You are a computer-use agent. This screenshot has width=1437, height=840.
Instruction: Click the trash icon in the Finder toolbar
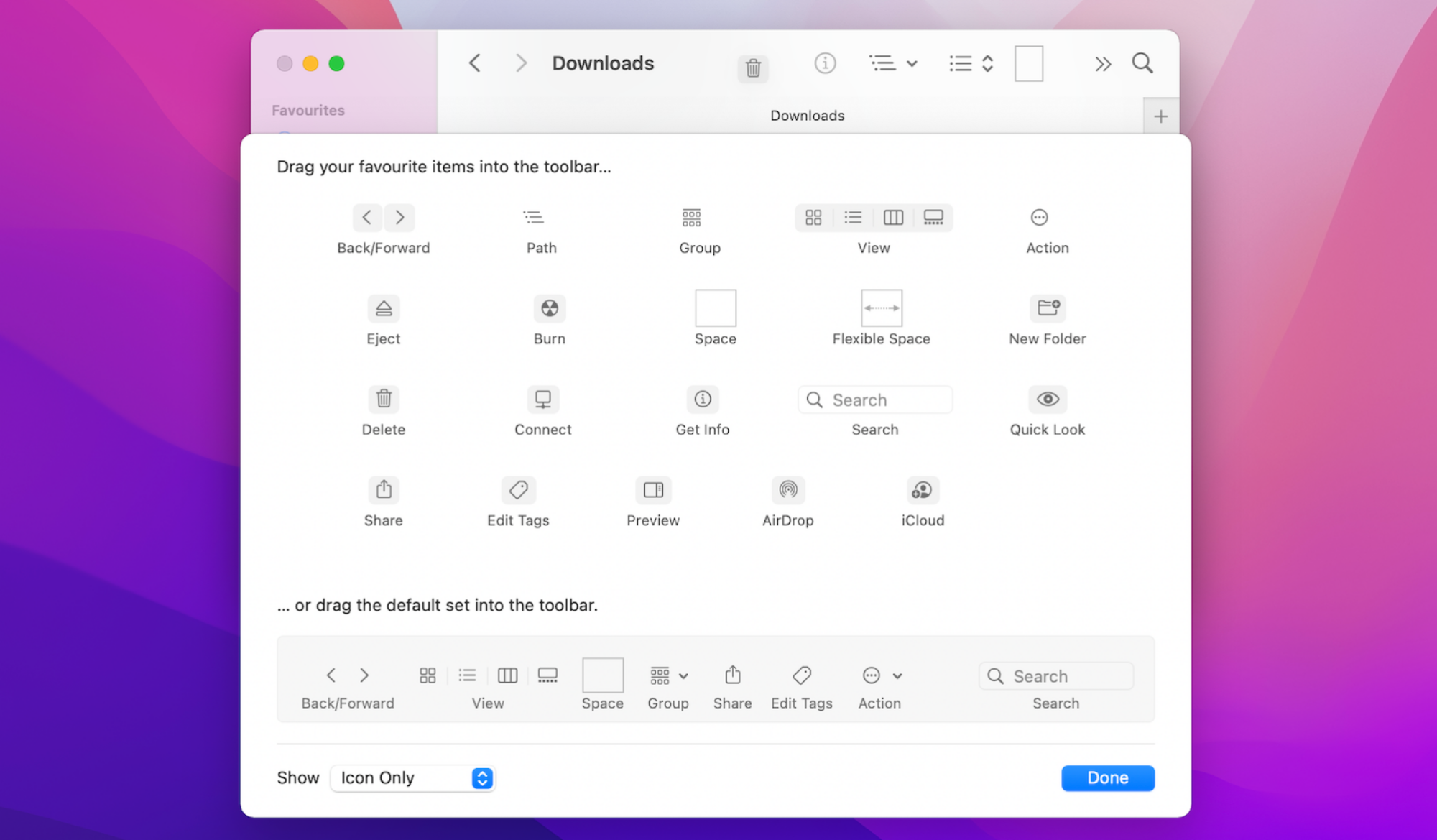pos(753,68)
